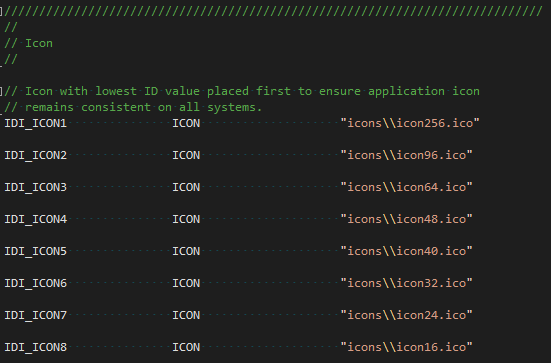Image resolution: width=551 pixels, height=363 pixels.
Task: Click the ICON keyword on the IDI_ICON5 line
Action: [x=186, y=251]
